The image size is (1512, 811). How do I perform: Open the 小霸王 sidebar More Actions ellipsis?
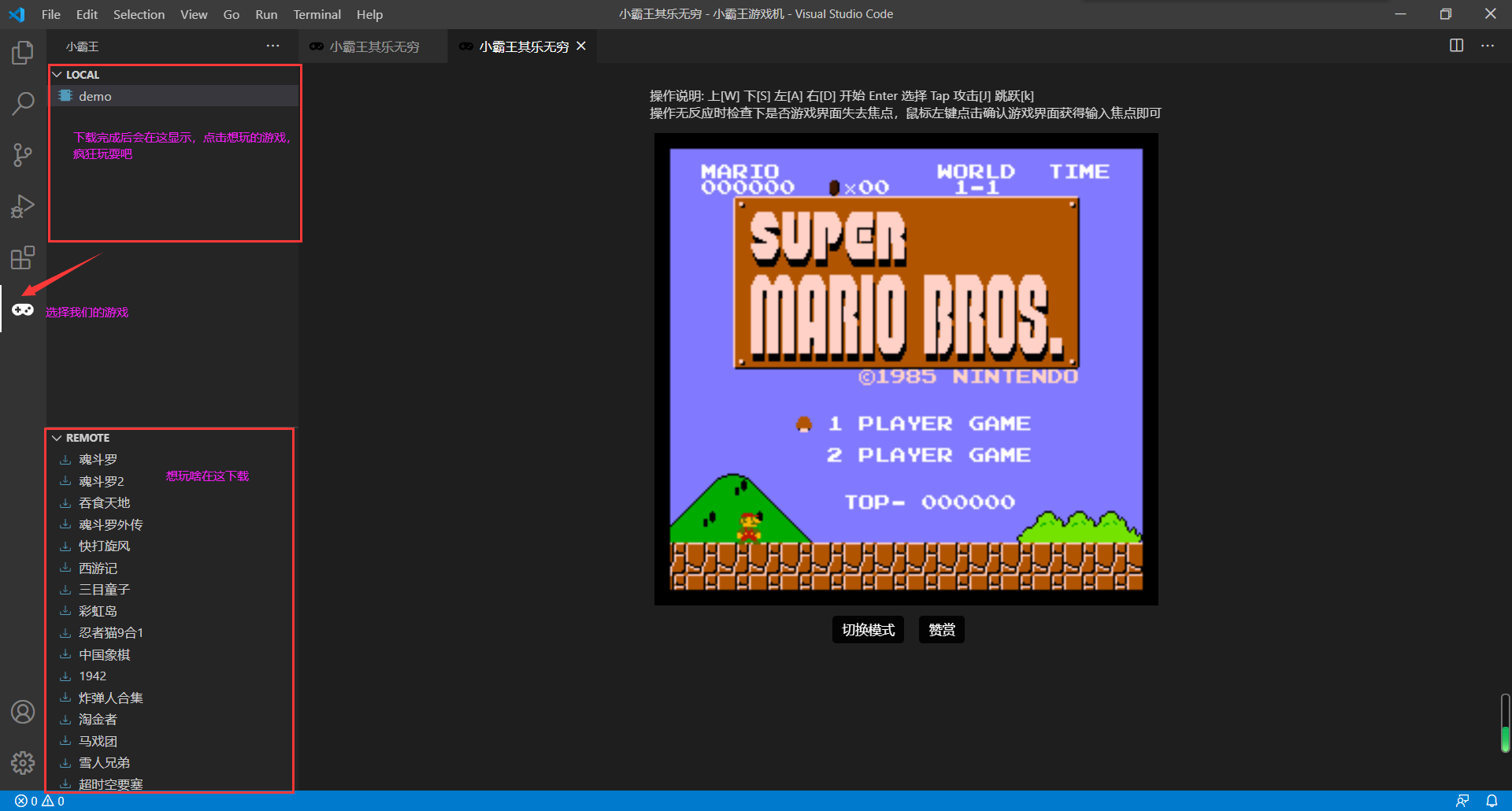coord(272,46)
